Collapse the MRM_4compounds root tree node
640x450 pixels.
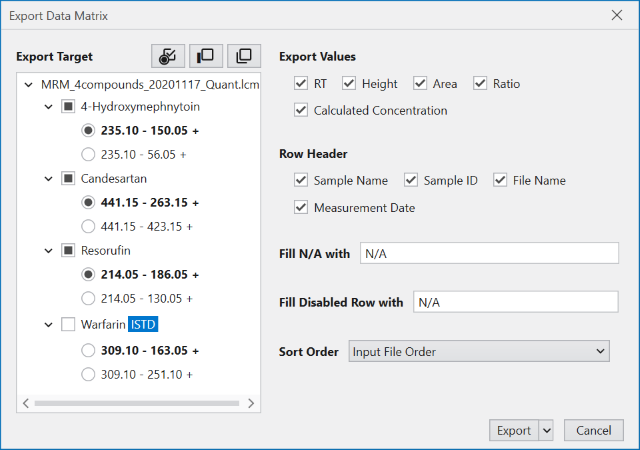(x=28, y=85)
